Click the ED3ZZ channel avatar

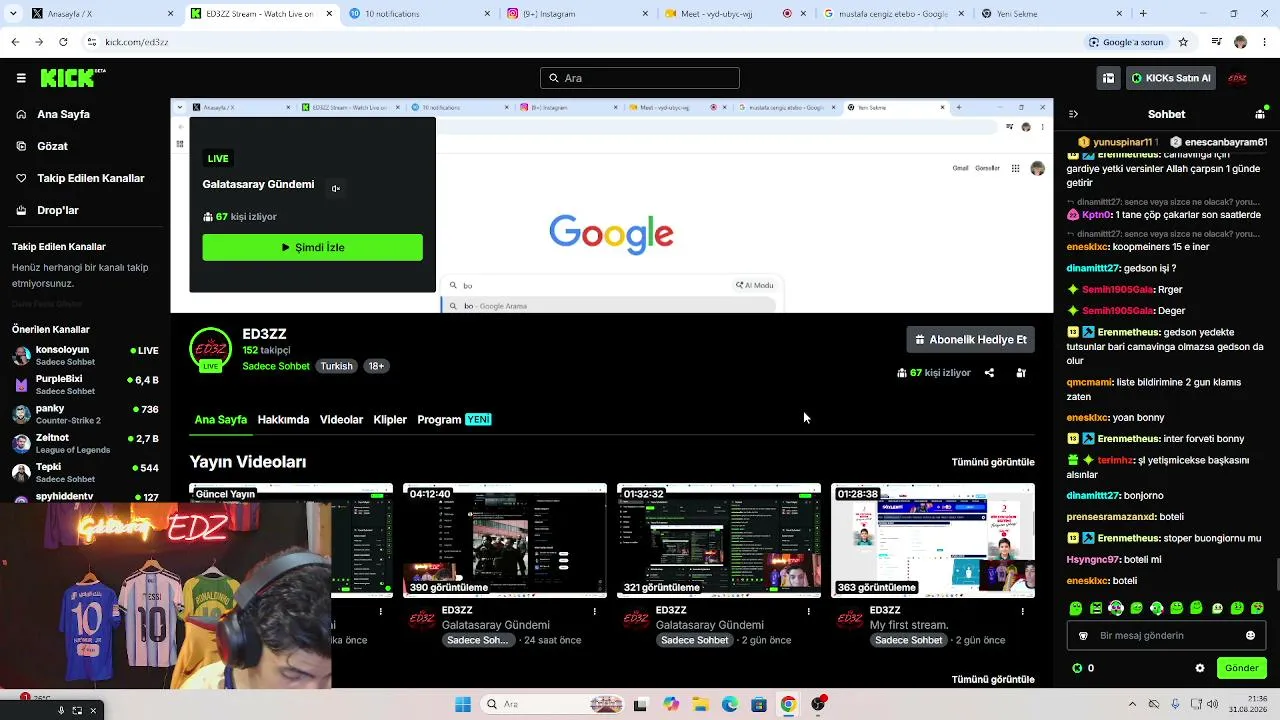click(x=210, y=349)
